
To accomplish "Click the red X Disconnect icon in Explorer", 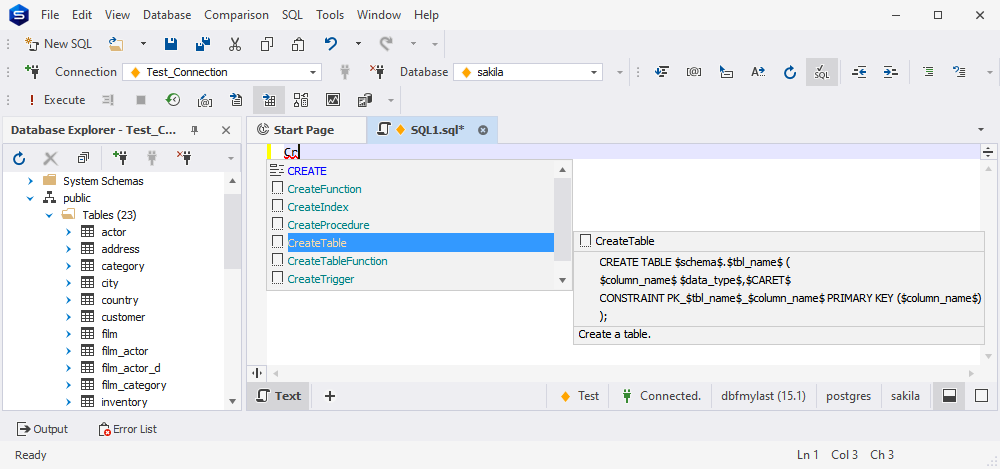I will pos(184,157).
